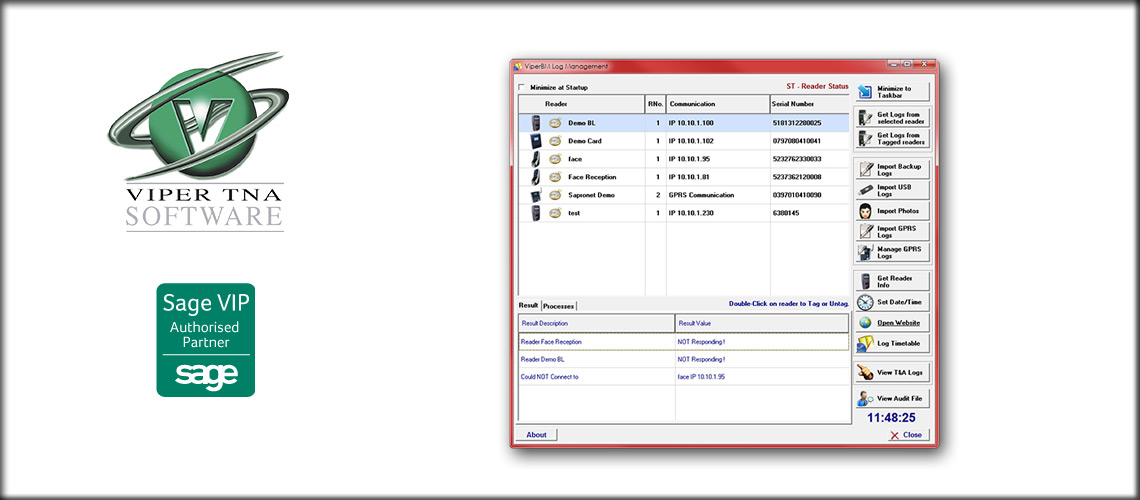Click the Get Reader Info button
The height and width of the screenshot is (500, 1140).
pos(892,281)
